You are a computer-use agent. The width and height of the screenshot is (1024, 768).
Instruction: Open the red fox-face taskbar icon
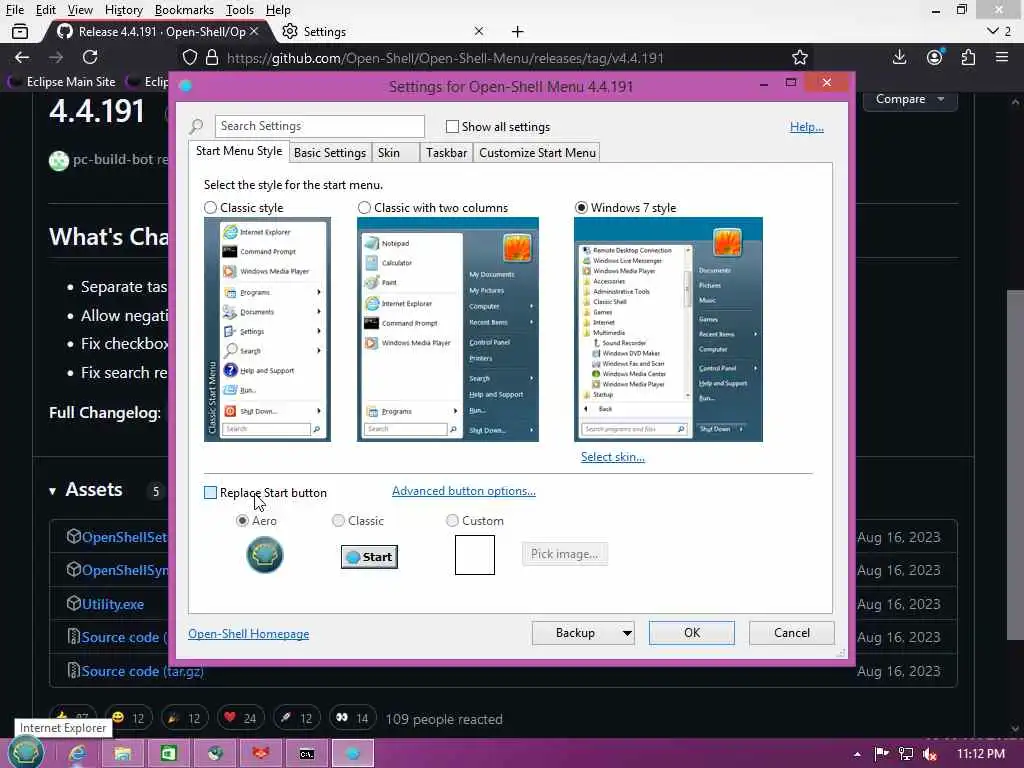[261, 754]
